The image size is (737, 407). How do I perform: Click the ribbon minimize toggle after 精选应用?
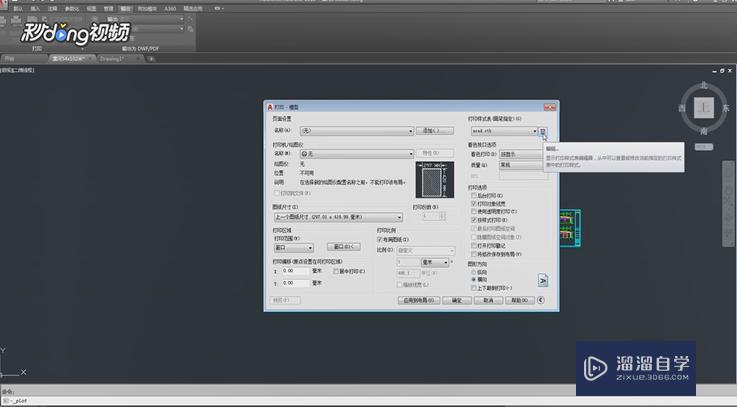[219, 8]
